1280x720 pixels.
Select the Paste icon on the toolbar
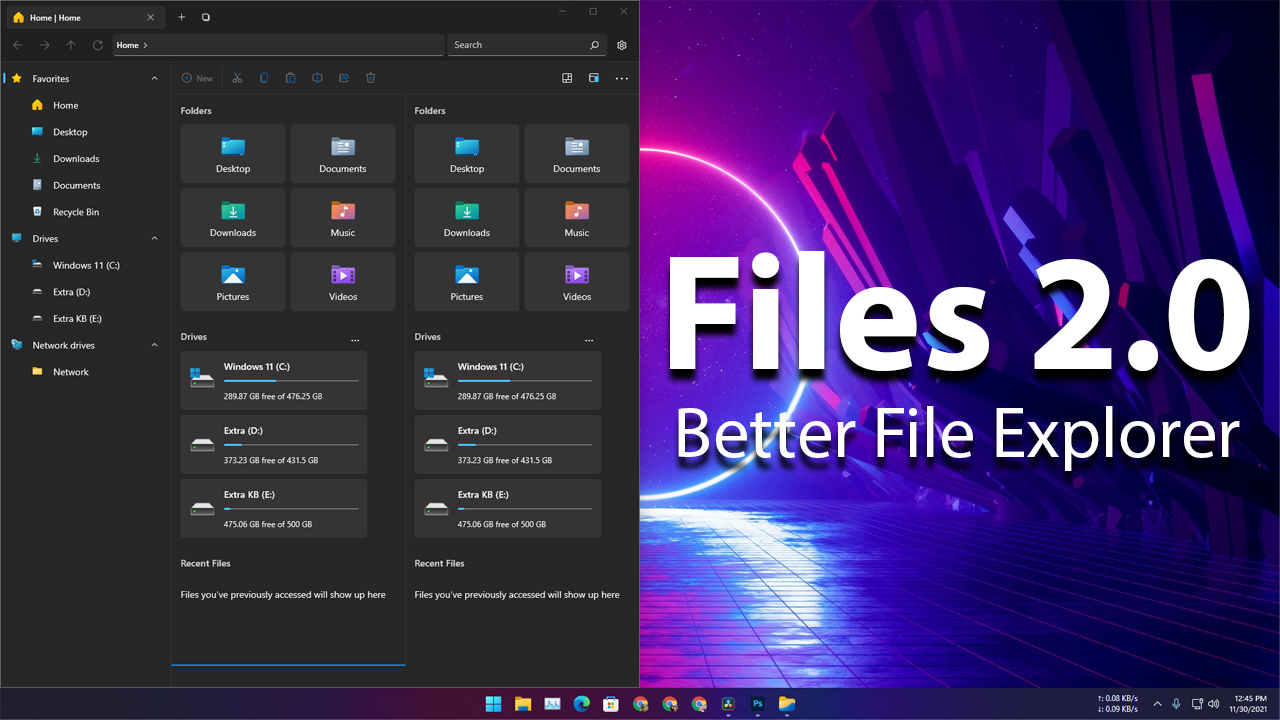pos(290,78)
